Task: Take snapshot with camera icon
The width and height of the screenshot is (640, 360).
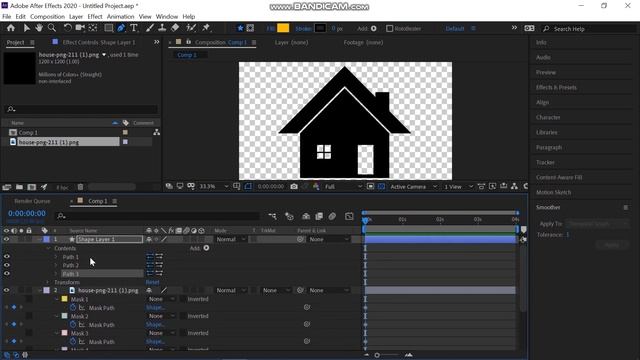Action: [294, 187]
